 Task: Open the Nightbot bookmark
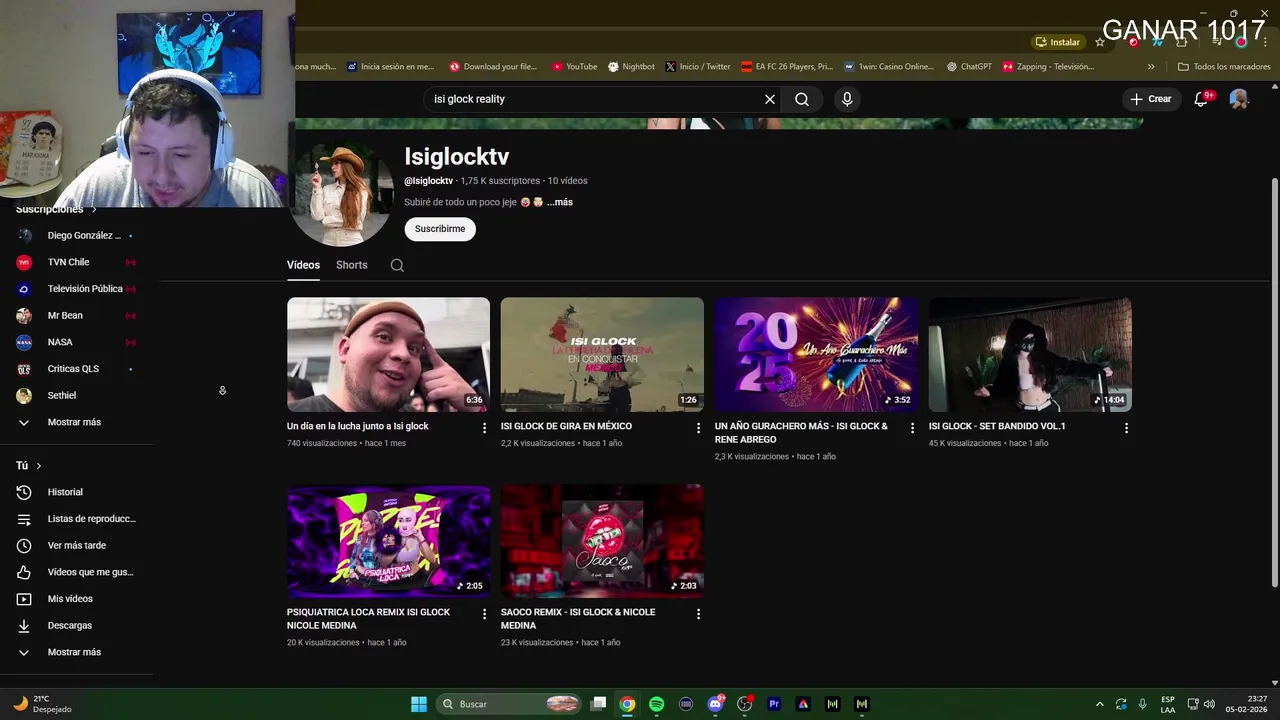(631, 67)
